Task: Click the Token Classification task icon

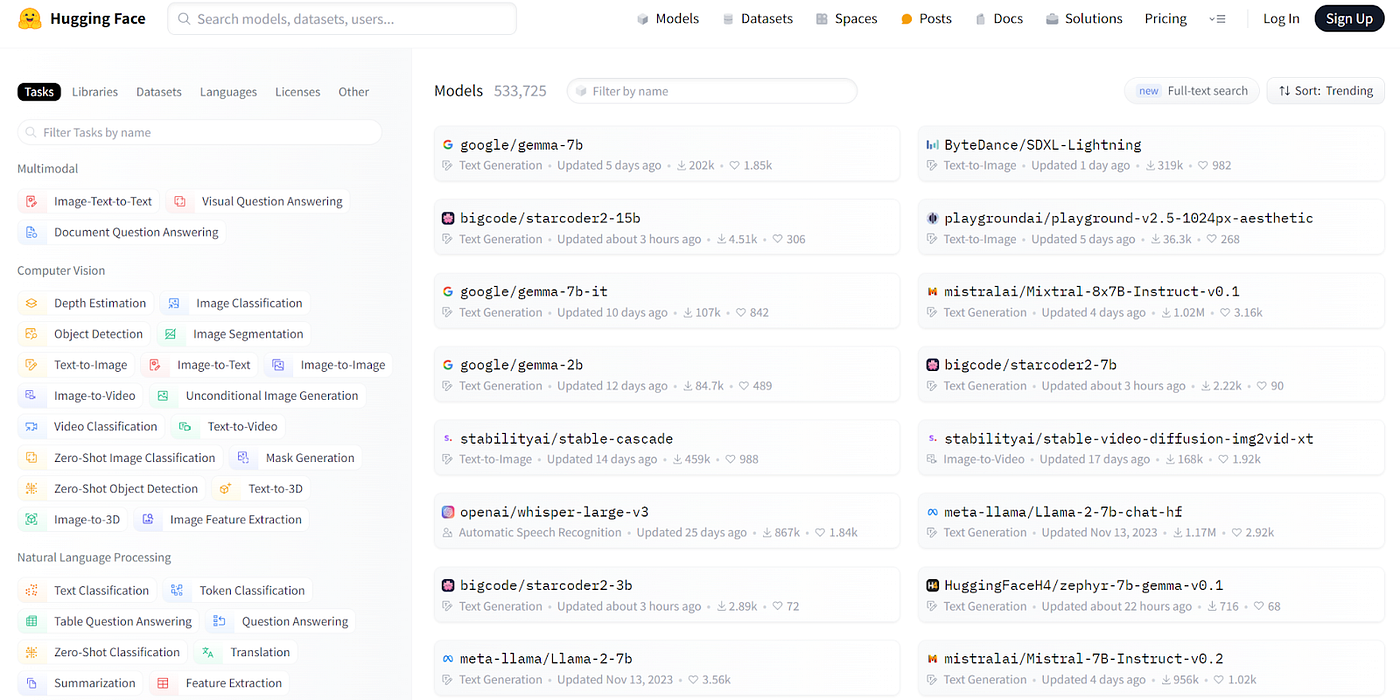Action: 177,591
